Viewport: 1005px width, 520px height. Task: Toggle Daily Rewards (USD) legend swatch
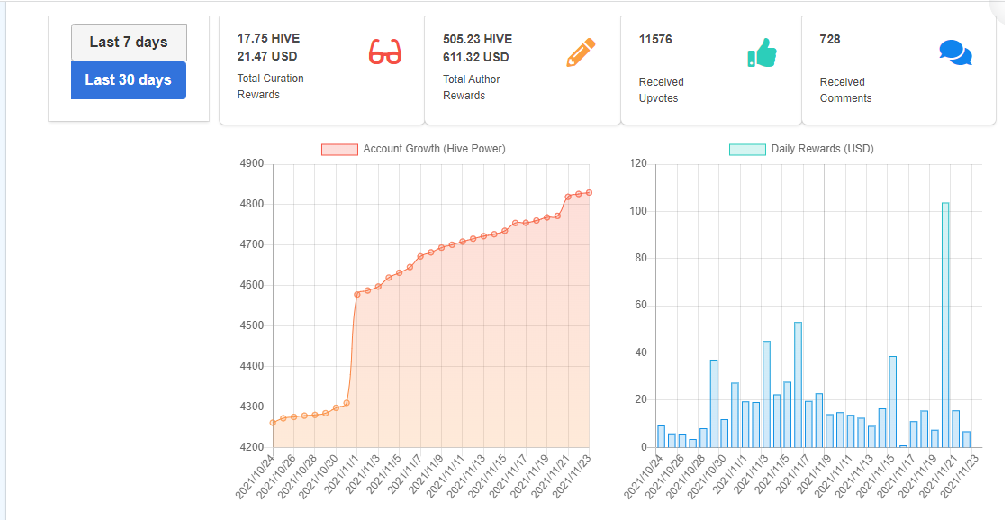tap(747, 149)
